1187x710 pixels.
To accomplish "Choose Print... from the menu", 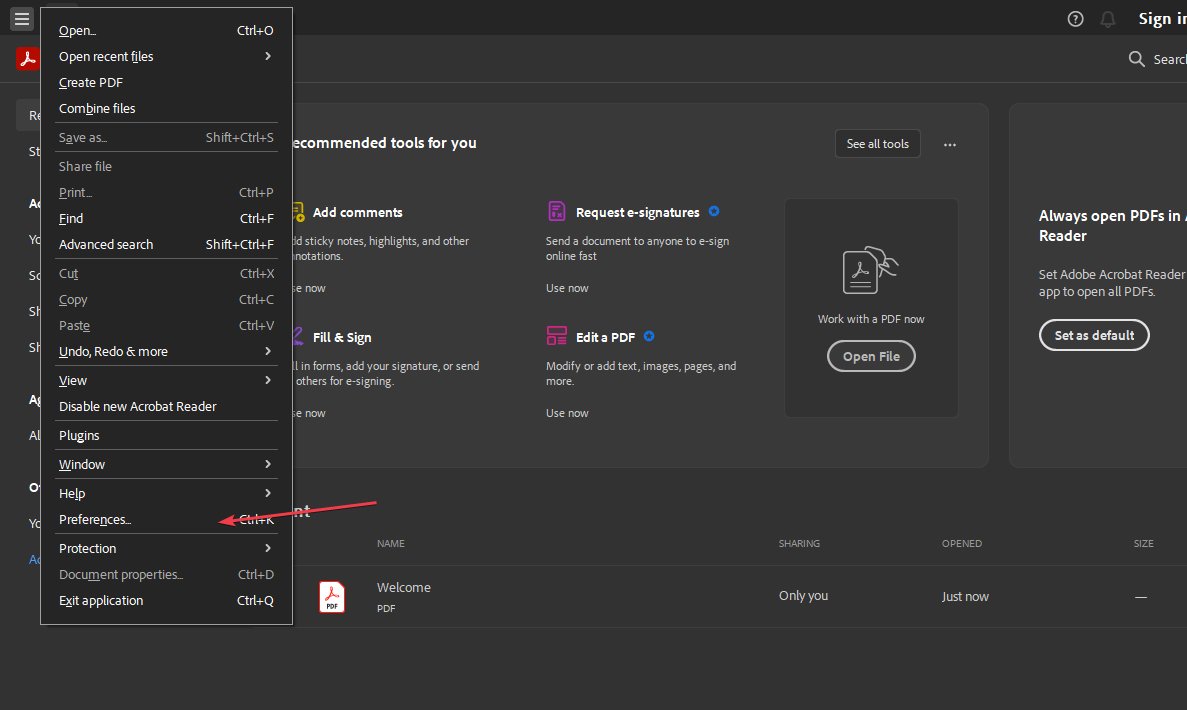I will coord(167,192).
